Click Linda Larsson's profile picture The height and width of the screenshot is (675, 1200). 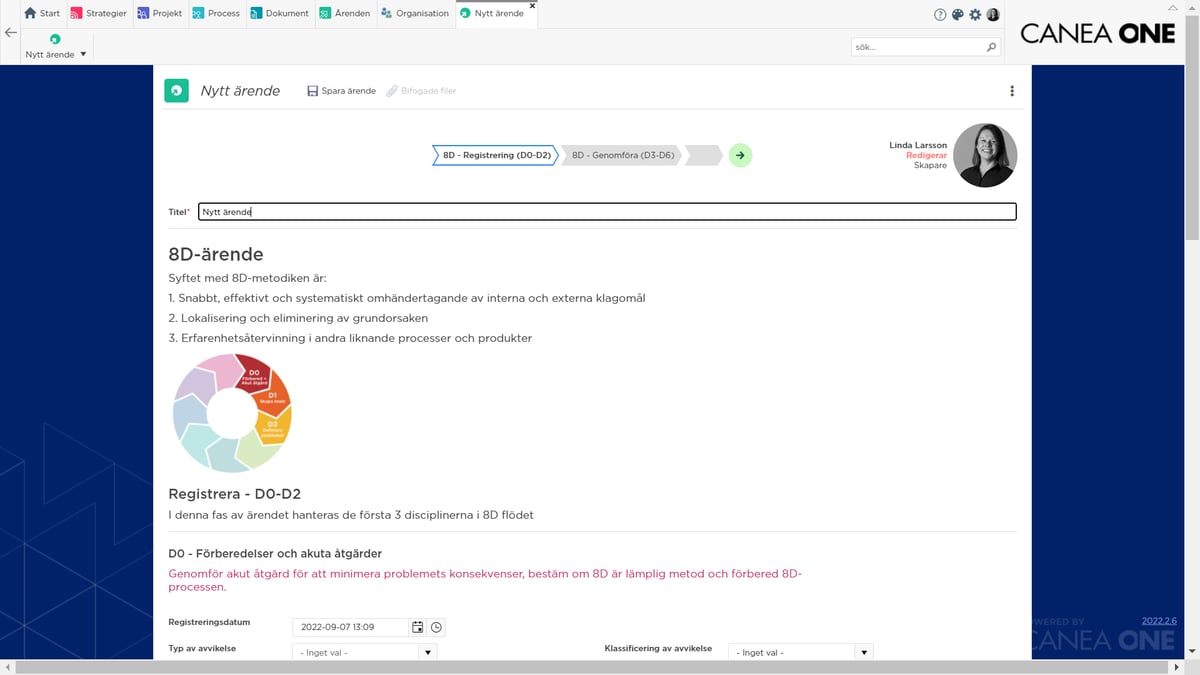click(985, 155)
